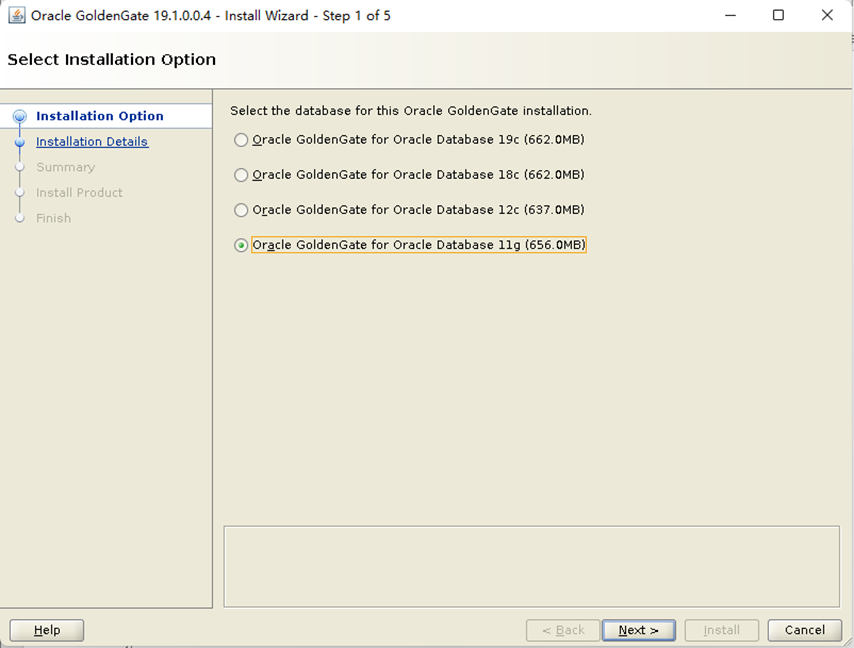The image size is (854, 648).
Task: Click the empty message box at bottom
Action: pyautogui.click(x=532, y=566)
